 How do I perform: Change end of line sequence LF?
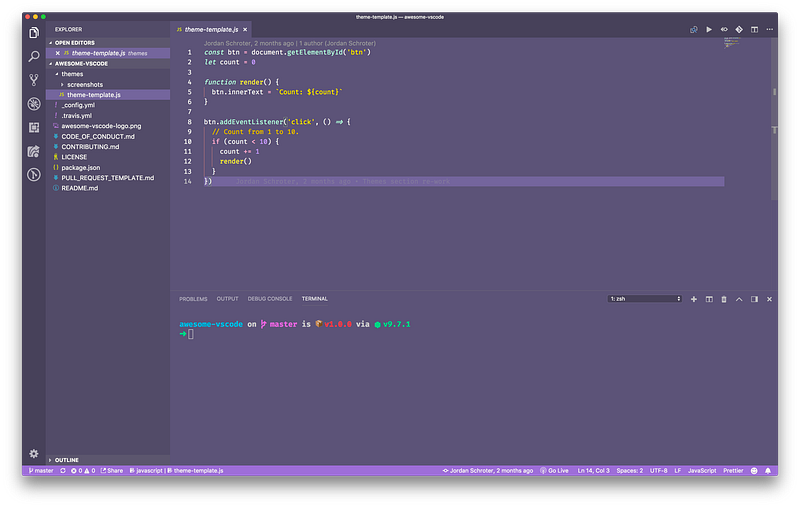pyautogui.click(x=678, y=471)
